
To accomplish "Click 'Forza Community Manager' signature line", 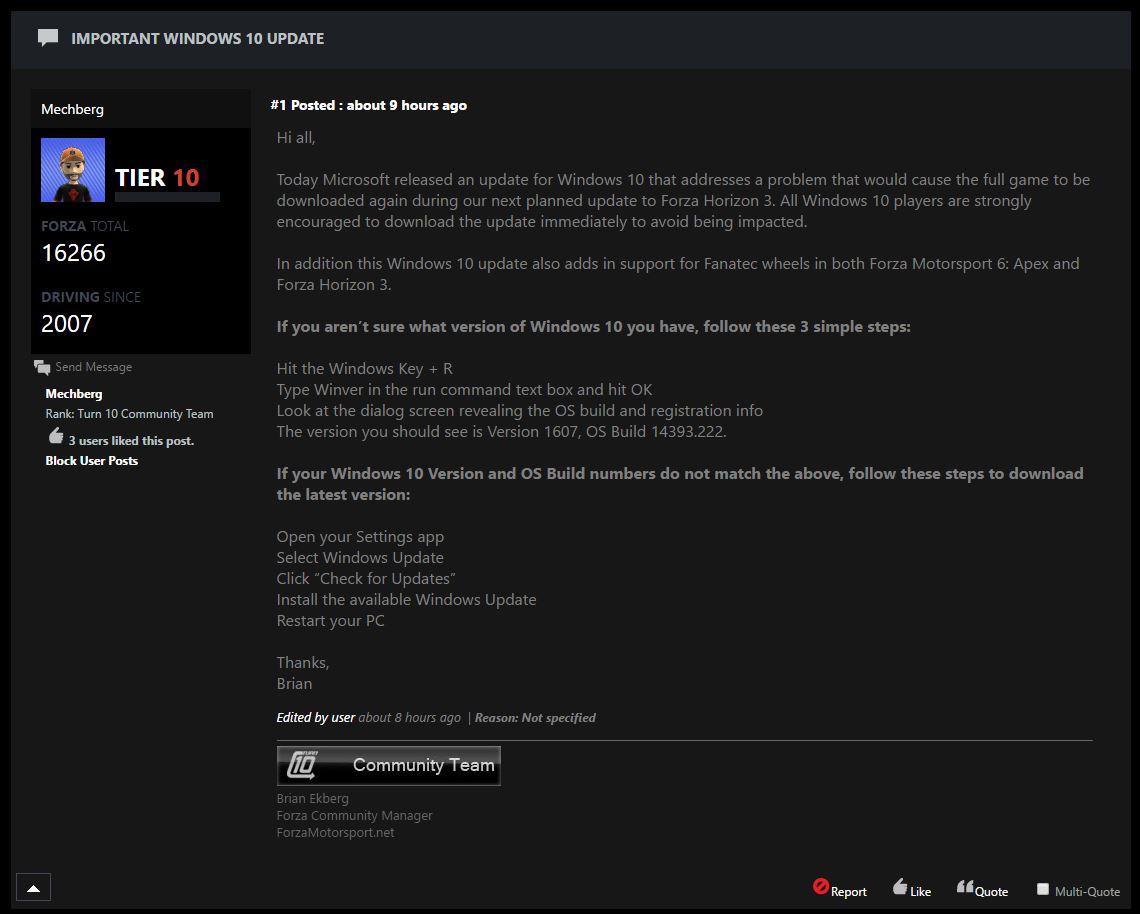I will click(x=354, y=816).
